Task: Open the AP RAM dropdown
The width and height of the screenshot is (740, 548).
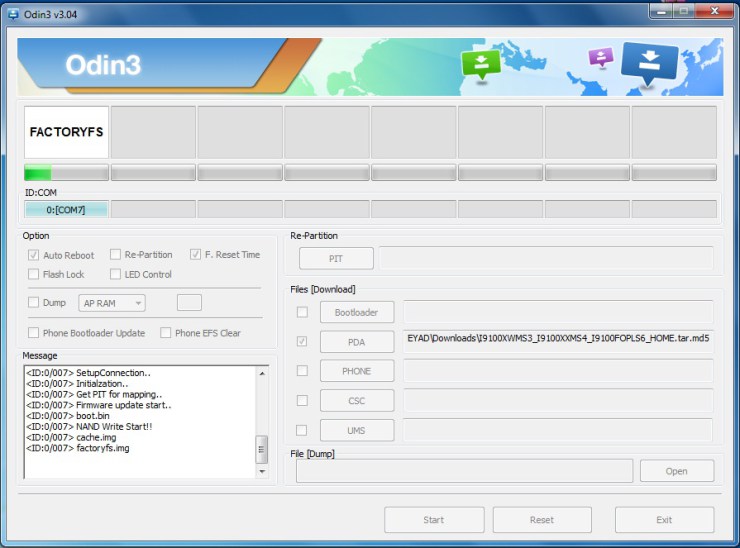Action: (x=111, y=303)
